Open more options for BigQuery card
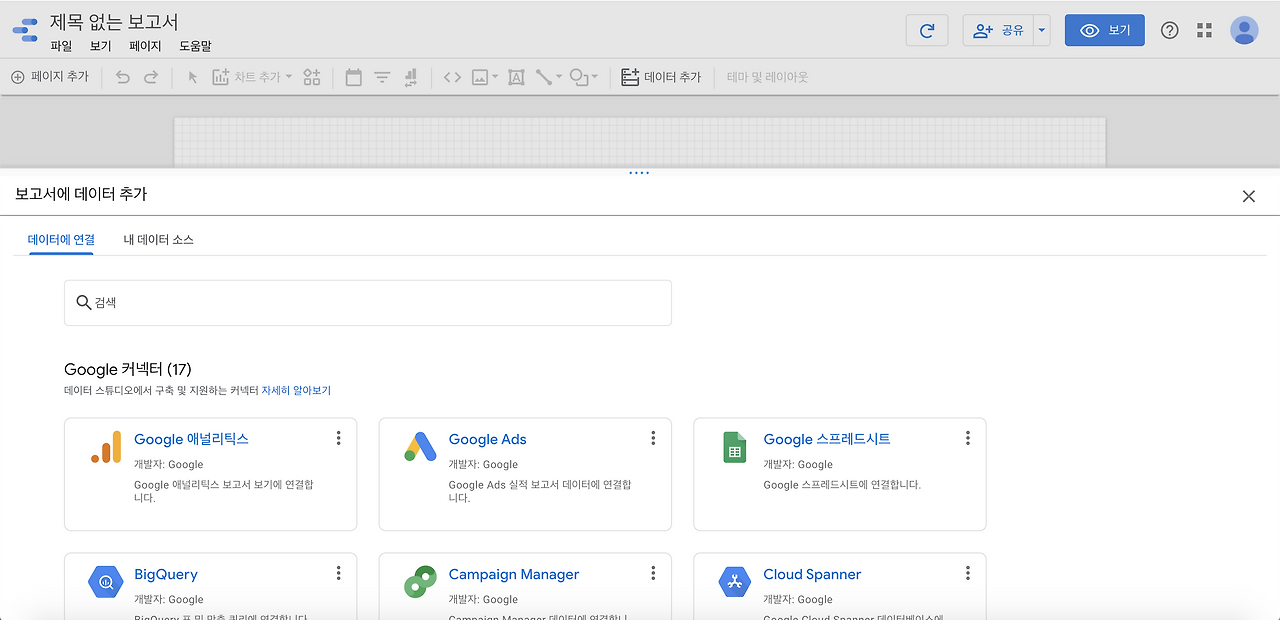 pyautogui.click(x=339, y=573)
